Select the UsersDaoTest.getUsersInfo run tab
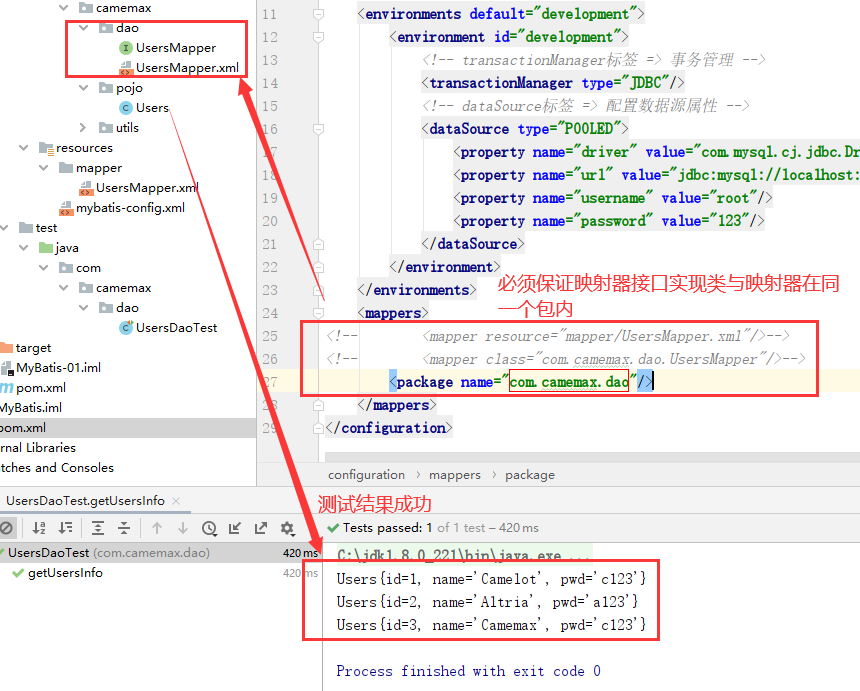The image size is (860, 691). tap(86, 501)
